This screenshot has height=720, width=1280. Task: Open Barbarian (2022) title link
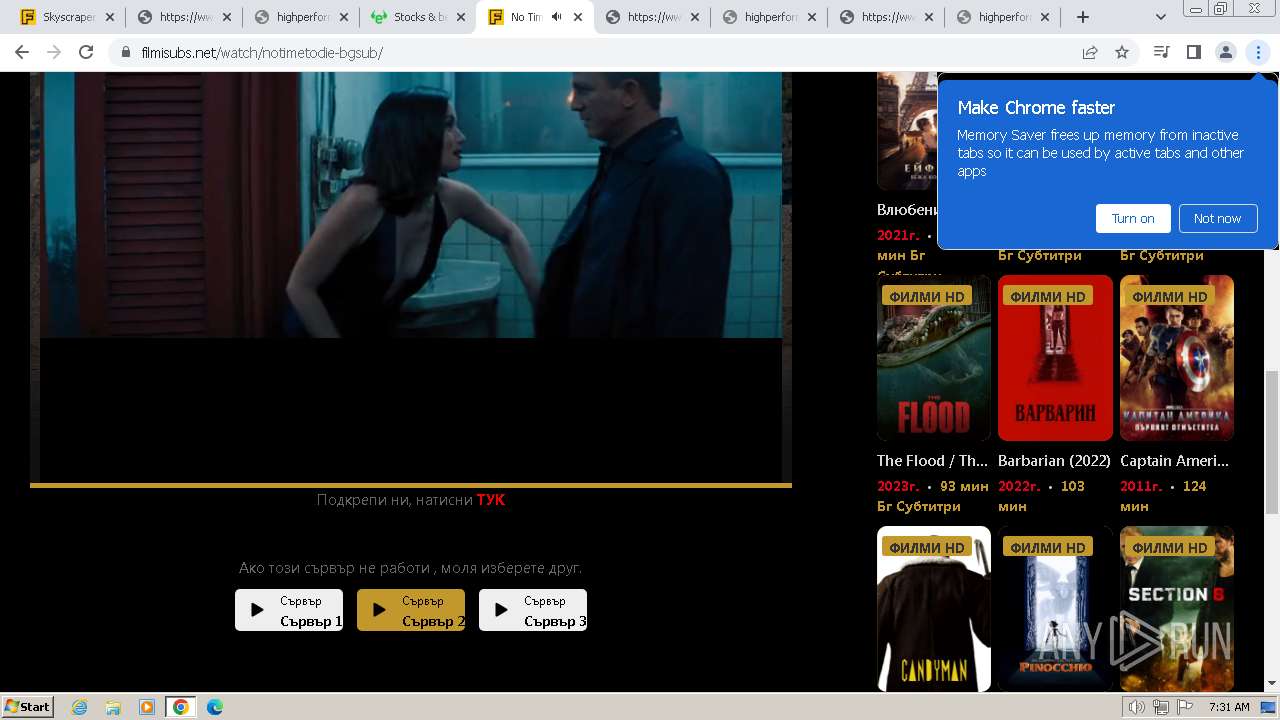tap(1054, 461)
